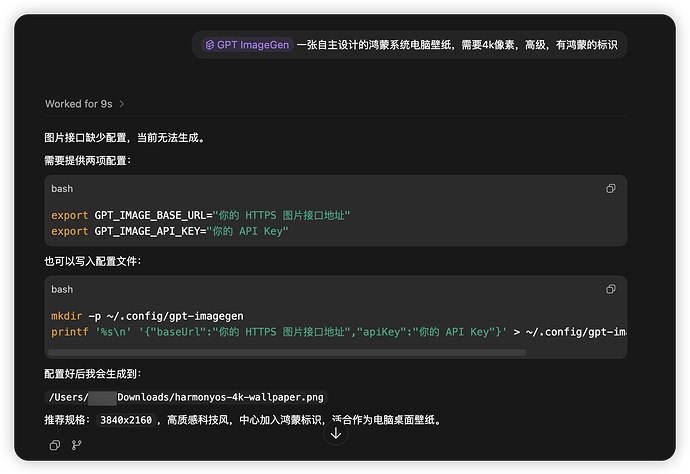Copy the whole response message
The image size is (690, 474).
[55, 445]
